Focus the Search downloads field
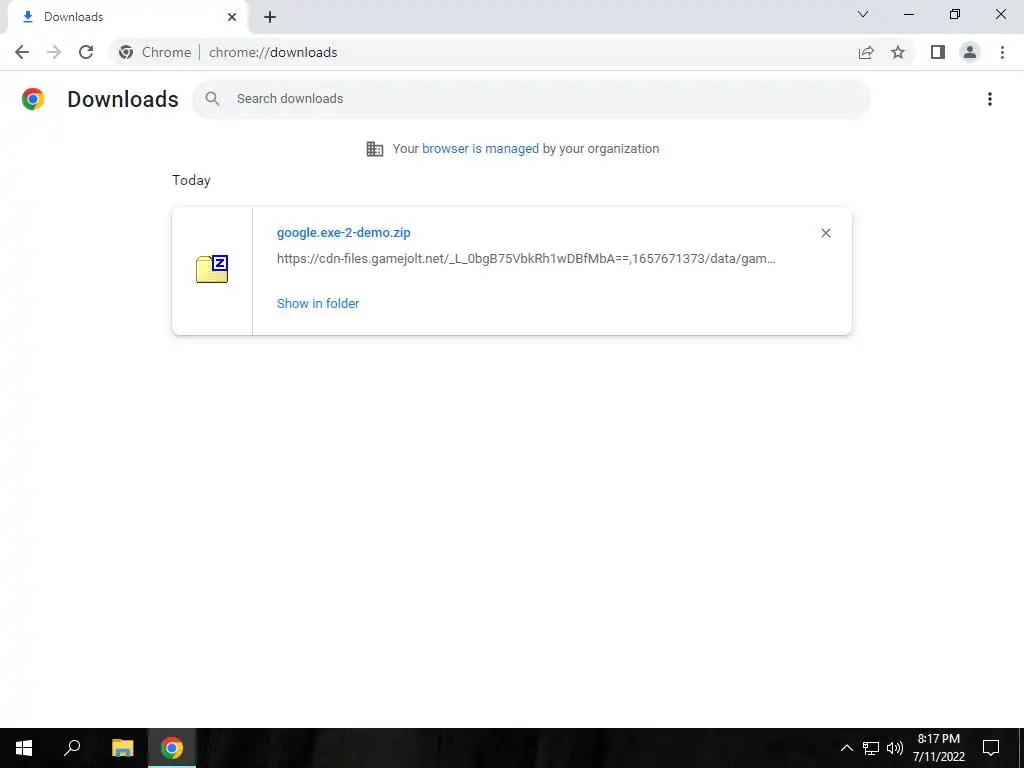This screenshot has height=768, width=1024. tap(531, 99)
